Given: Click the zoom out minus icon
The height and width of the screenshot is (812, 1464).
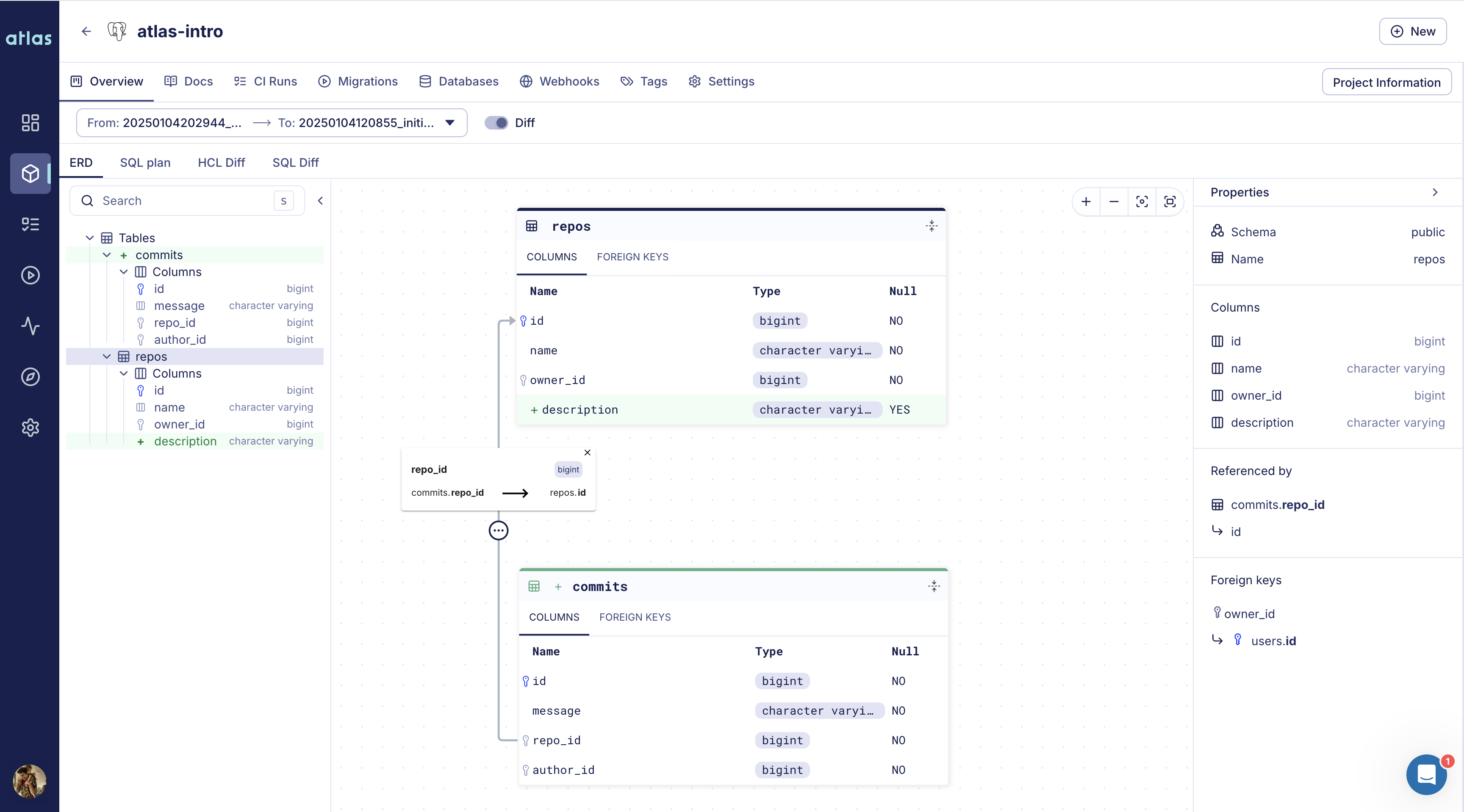Looking at the screenshot, I should point(1114,202).
